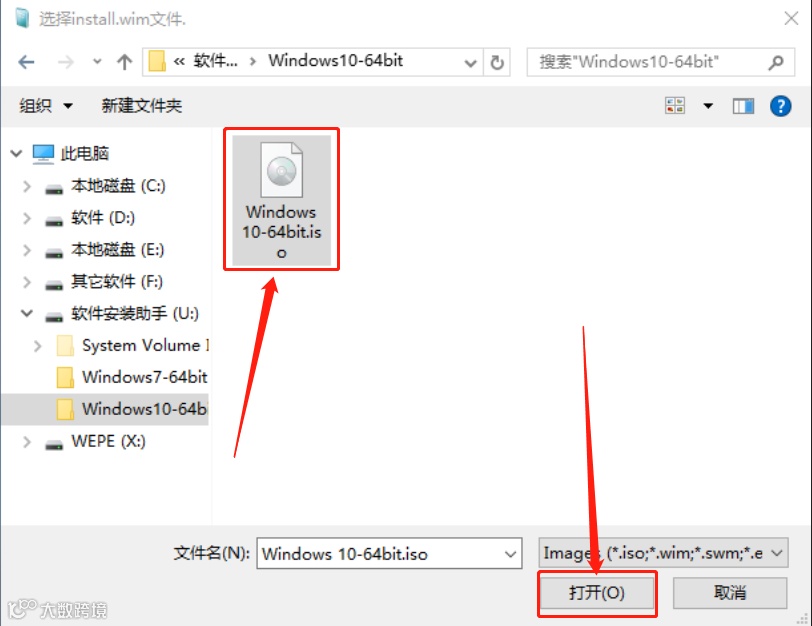The height and width of the screenshot is (626, 812).
Task: Open the view options dropdown arrow
Action: coord(708,106)
